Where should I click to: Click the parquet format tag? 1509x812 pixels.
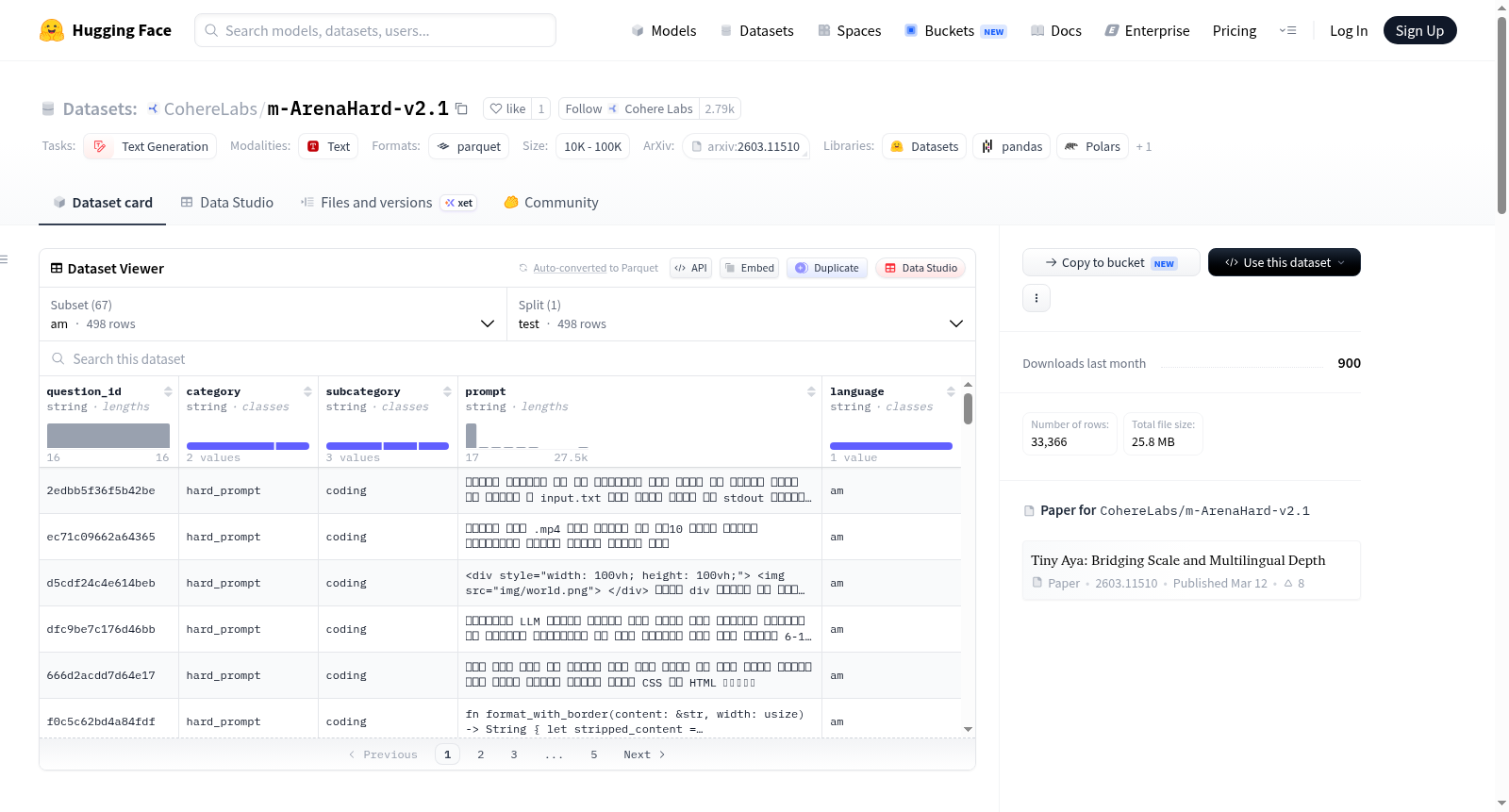click(x=469, y=146)
